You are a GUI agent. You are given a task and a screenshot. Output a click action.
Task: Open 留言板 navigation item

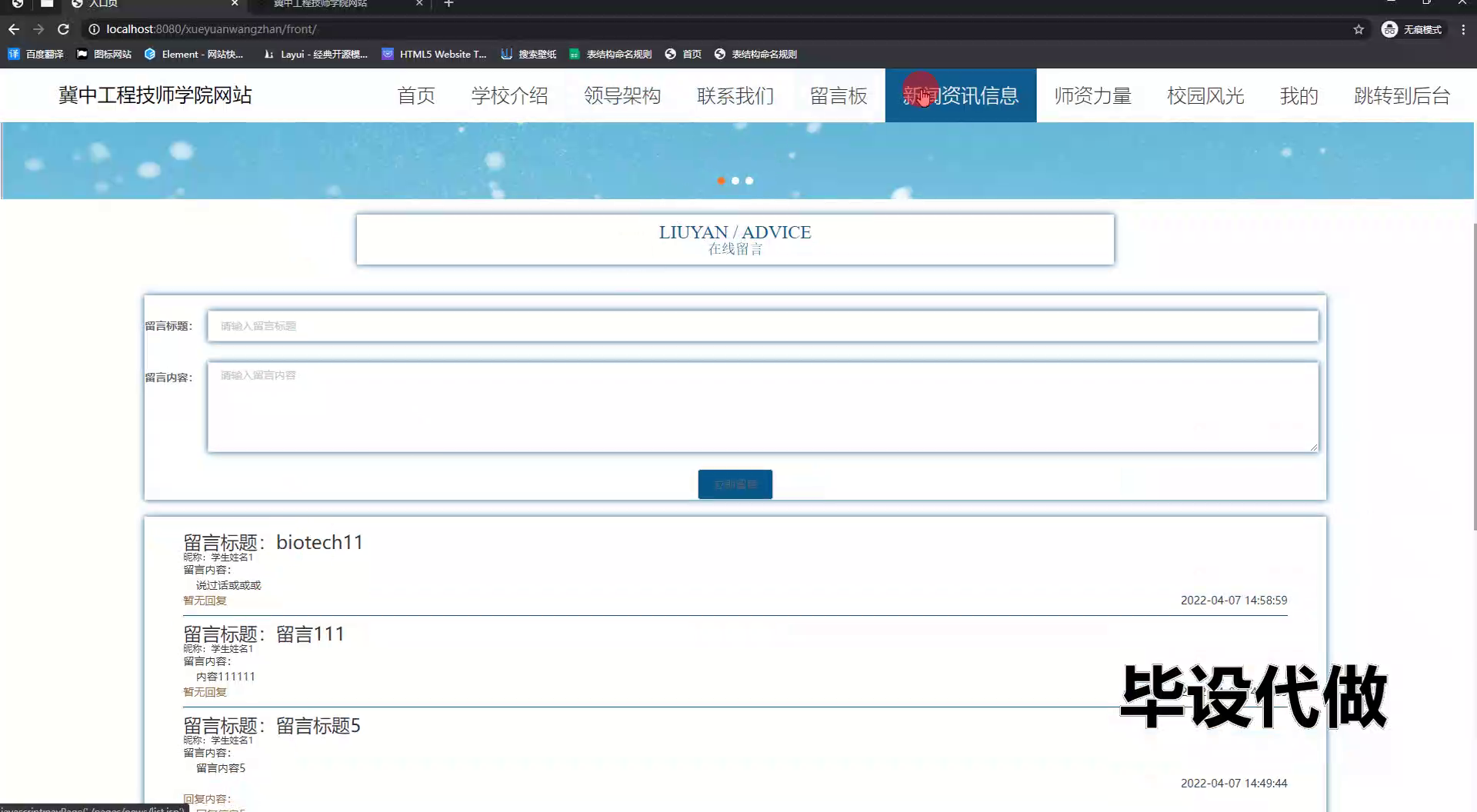tap(839, 95)
